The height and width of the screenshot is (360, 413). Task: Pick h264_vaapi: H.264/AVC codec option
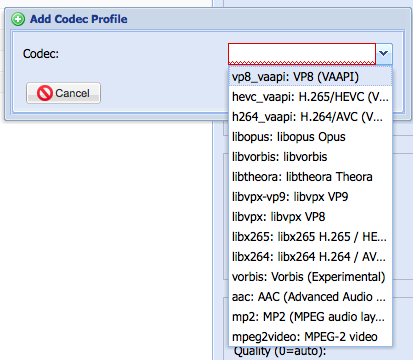310,117
